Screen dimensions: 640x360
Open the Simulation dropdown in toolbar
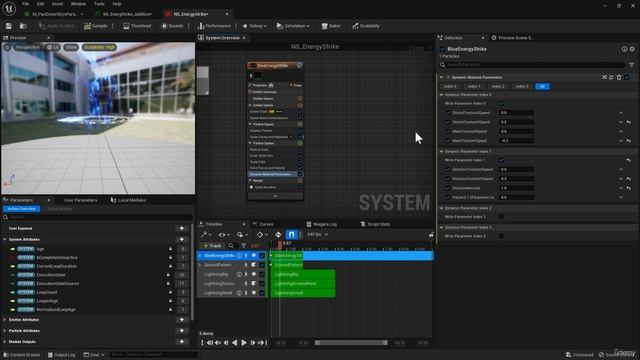pos(293,26)
